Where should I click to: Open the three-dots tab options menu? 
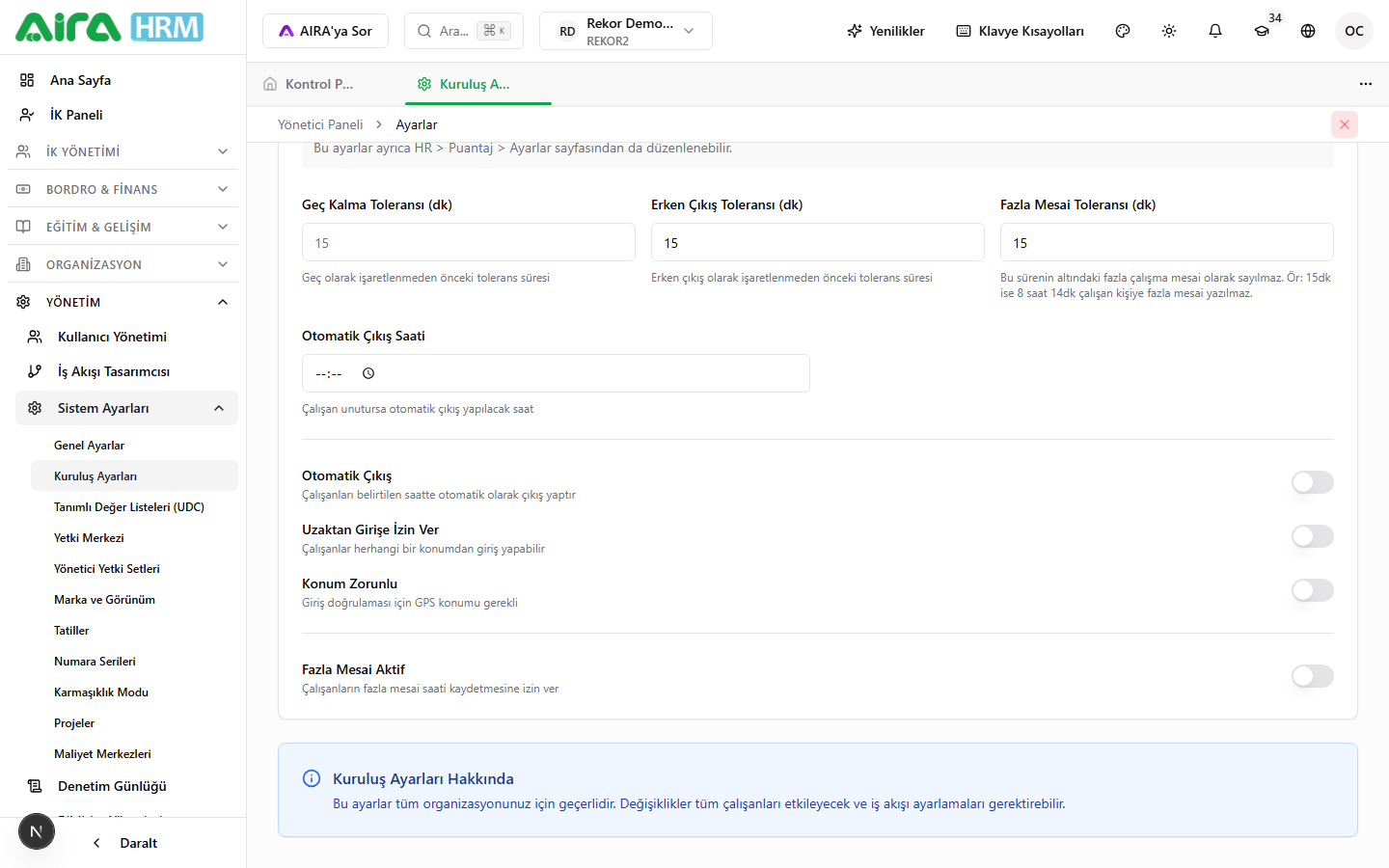[1366, 84]
